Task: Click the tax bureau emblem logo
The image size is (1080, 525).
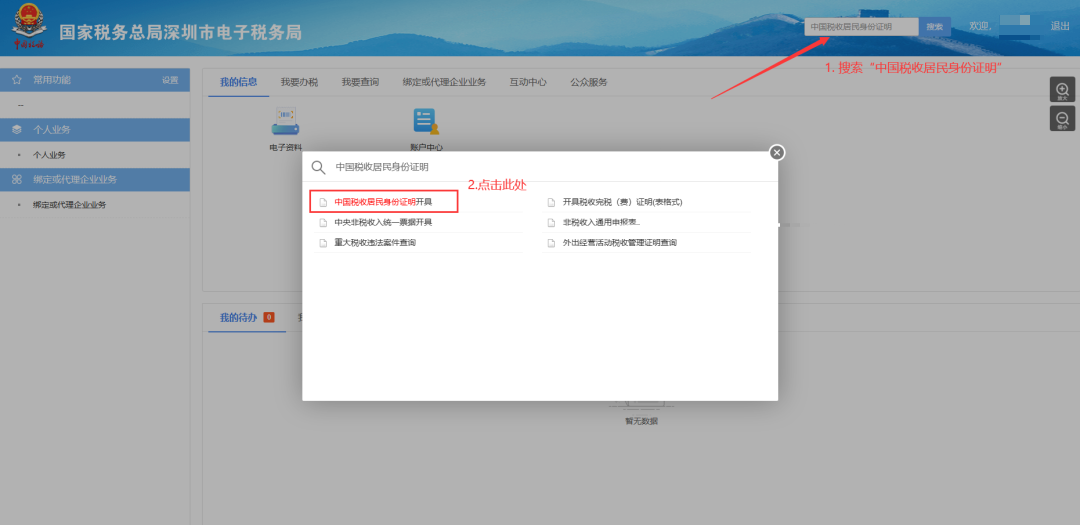Action: tap(27, 27)
